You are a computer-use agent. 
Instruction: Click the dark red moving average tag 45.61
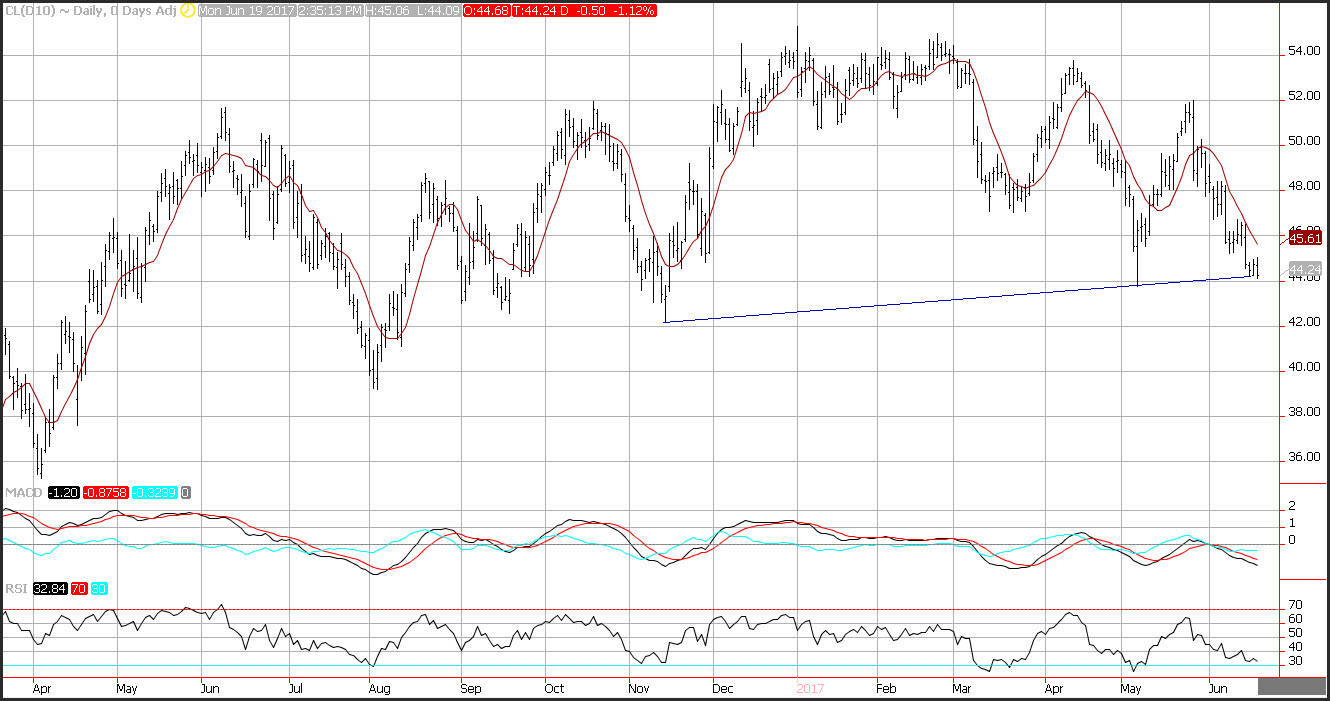click(1305, 237)
